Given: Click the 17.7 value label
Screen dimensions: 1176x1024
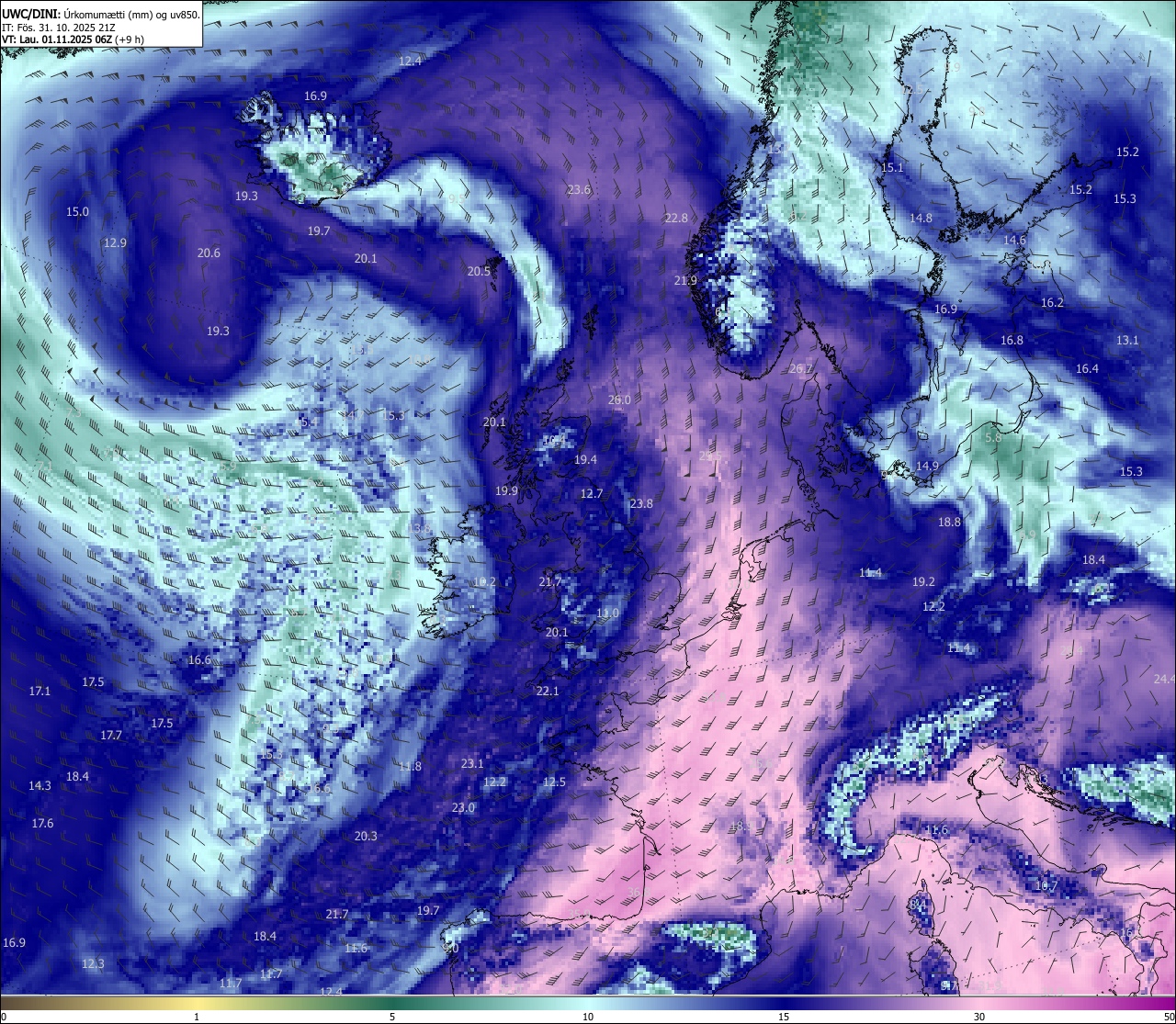Looking at the screenshot, I should (x=111, y=736).
